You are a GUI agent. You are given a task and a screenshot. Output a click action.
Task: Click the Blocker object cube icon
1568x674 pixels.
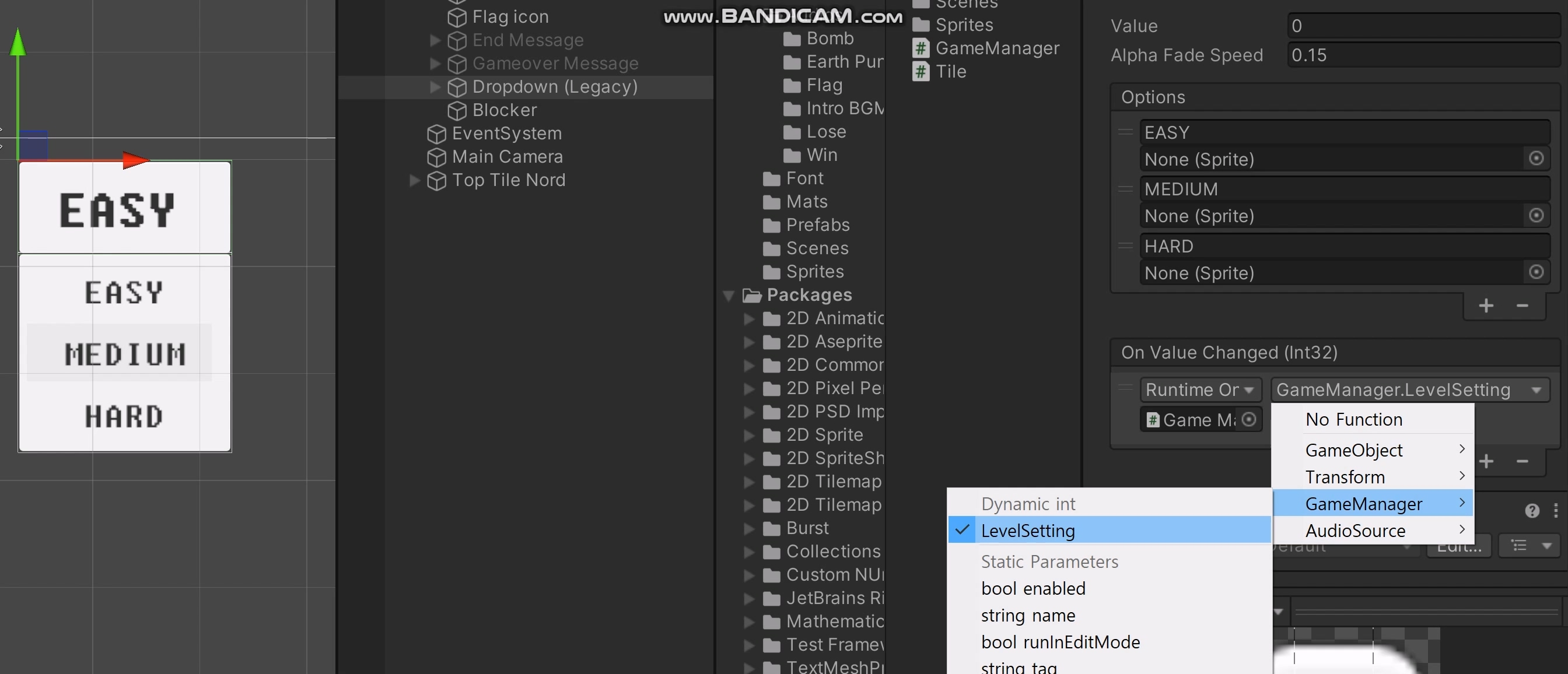457,111
